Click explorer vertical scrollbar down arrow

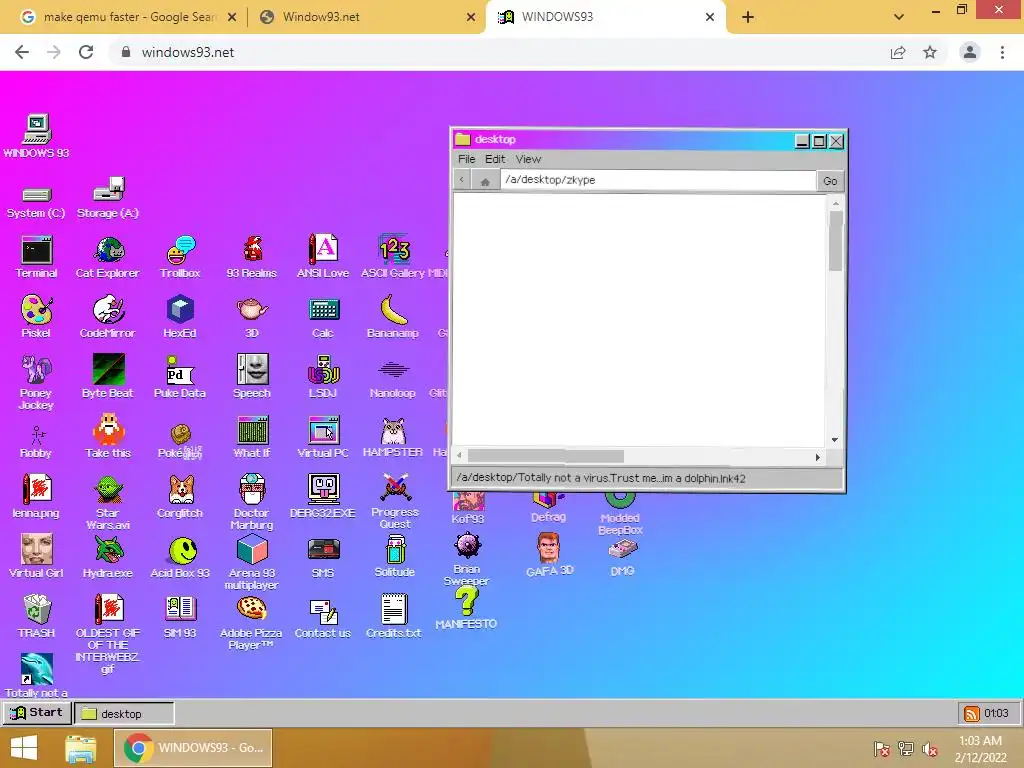[835, 440]
